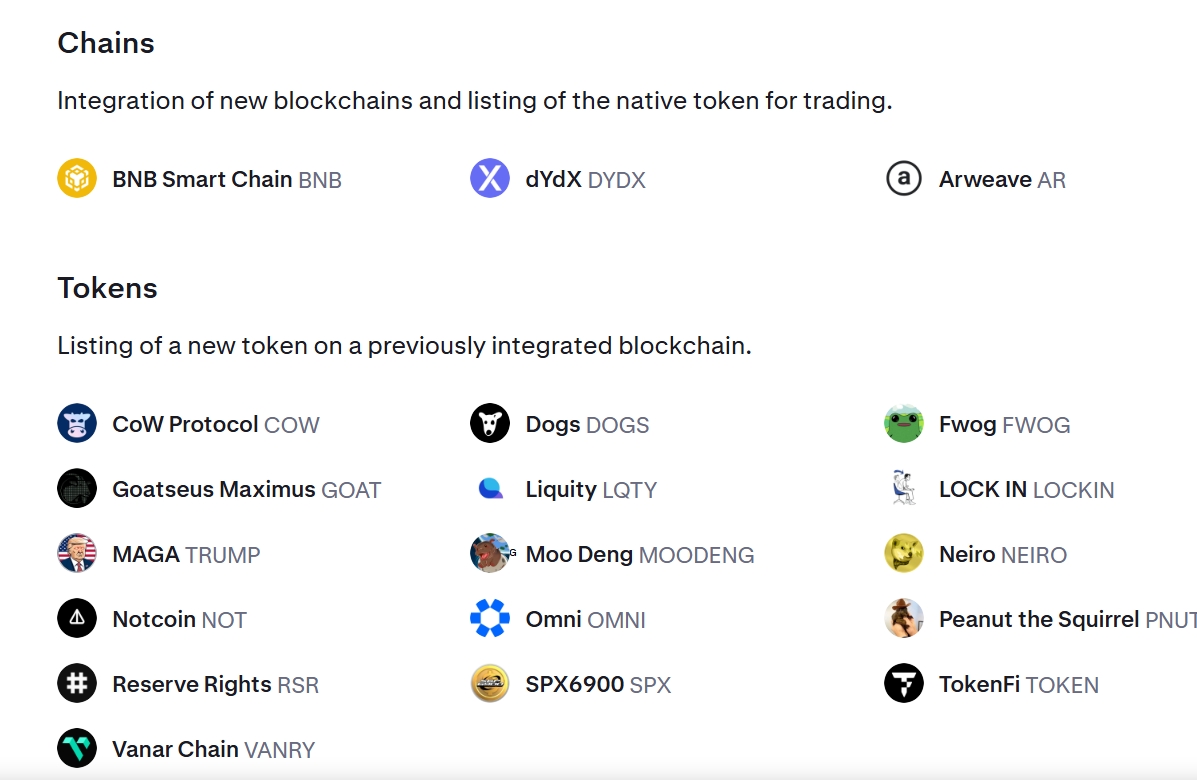Open the Reserve Rights RSR link
This screenshot has width=1197, height=780.
point(215,684)
